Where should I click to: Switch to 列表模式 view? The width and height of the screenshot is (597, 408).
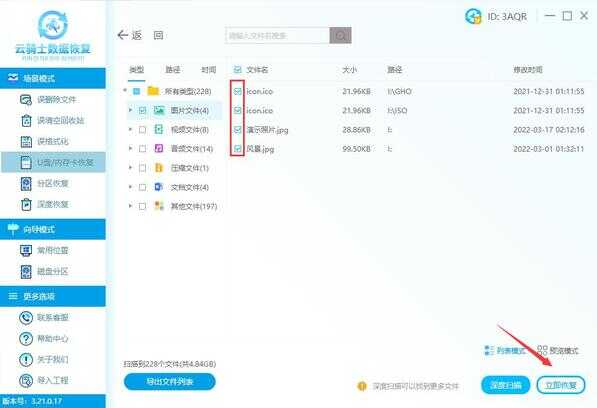(505, 350)
